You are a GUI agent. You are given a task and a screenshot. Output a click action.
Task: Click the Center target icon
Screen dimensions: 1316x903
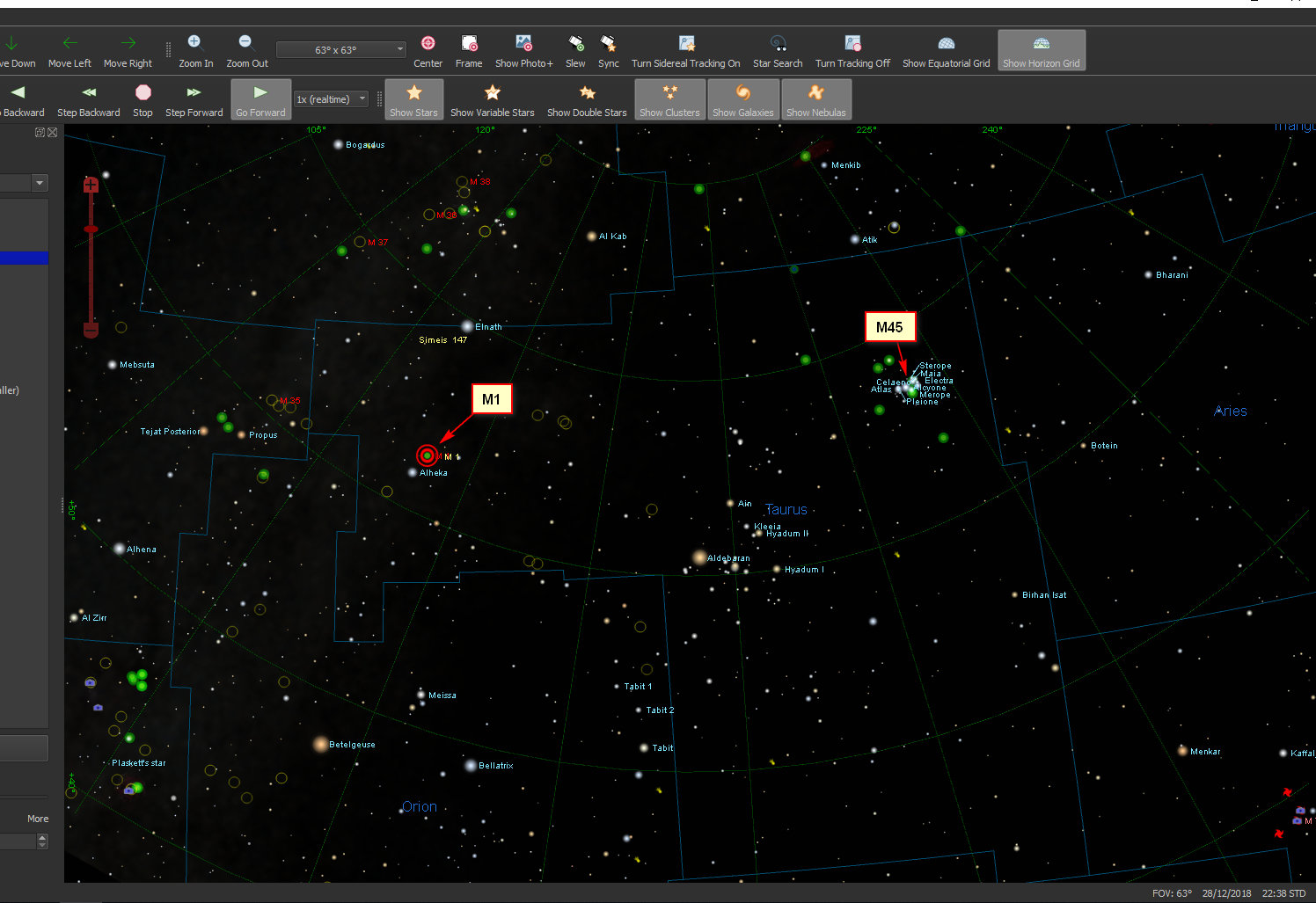[x=428, y=50]
